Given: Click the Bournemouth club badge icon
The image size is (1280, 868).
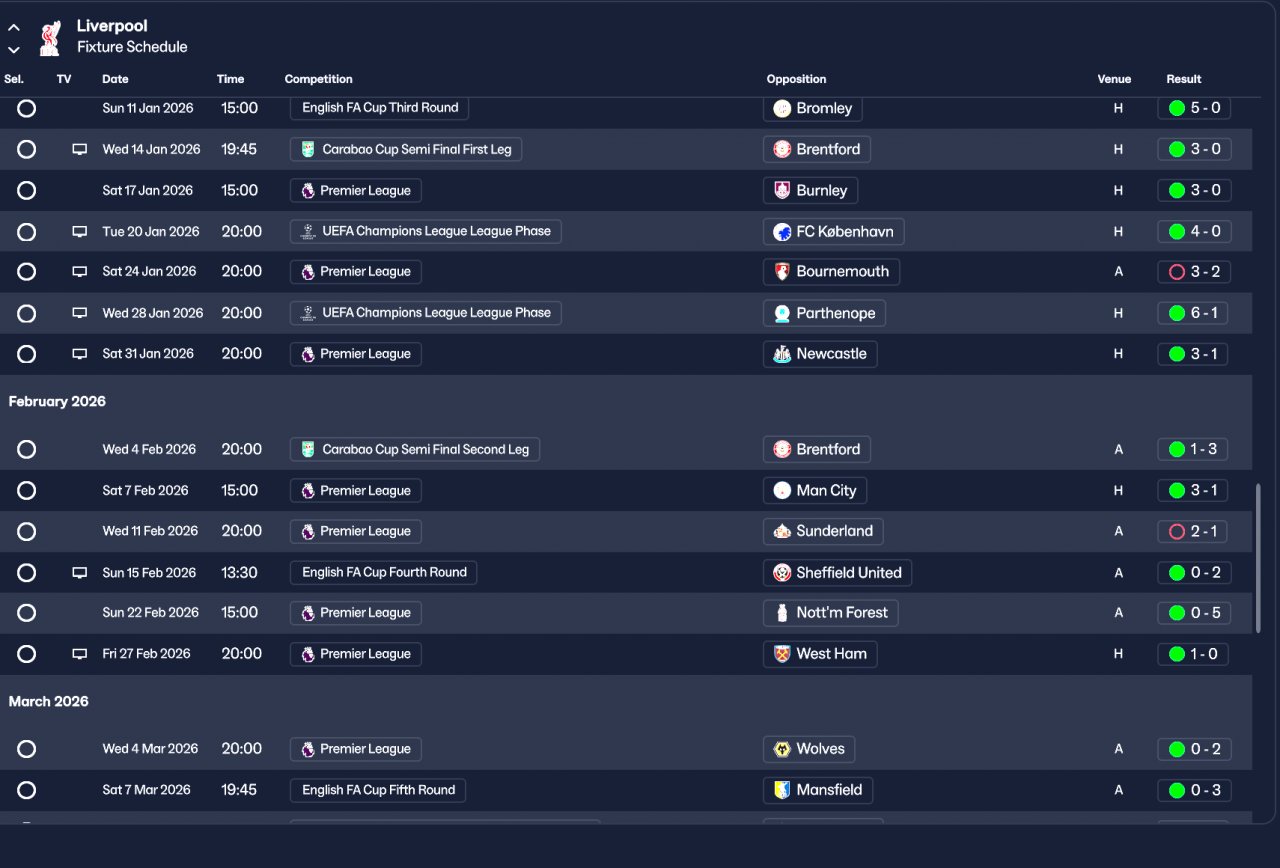Looking at the screenshot, I should click(x=782, y=272).
